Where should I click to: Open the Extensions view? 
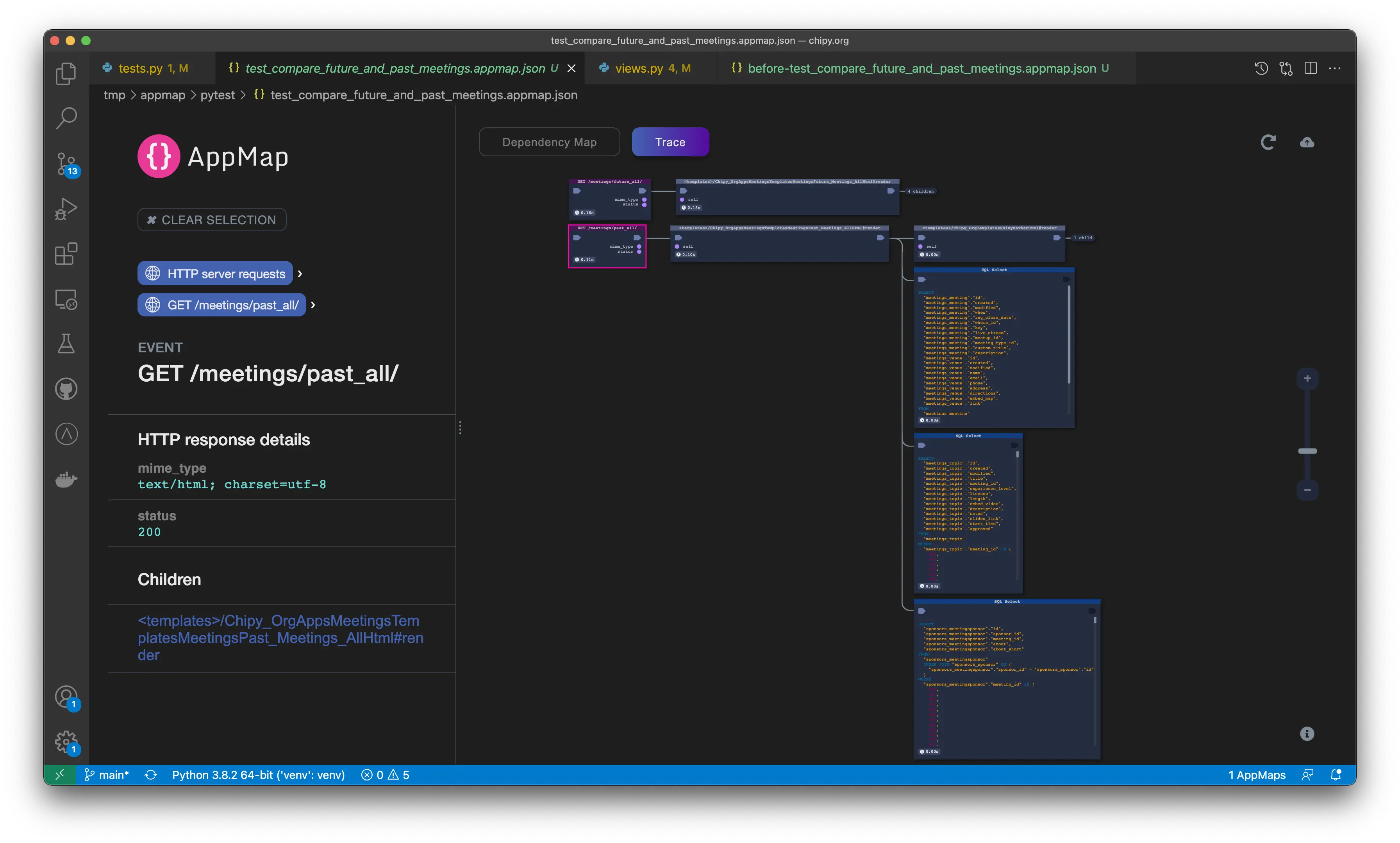pyautogui.click(x=66, y=254)
